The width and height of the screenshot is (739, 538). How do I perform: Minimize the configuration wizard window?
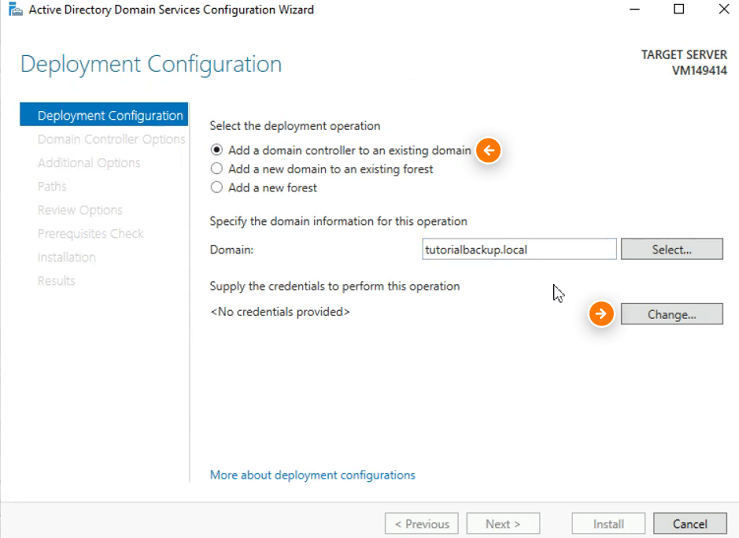tap(635, 9)
